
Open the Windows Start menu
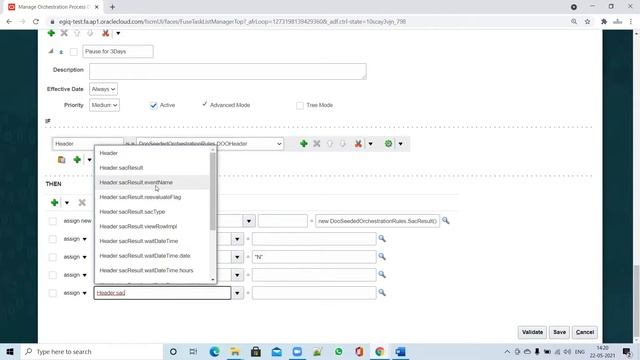tap(10, 351)
